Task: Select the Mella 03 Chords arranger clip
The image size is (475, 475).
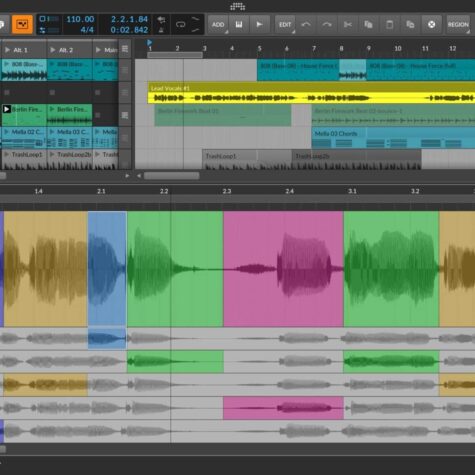Action: coord(393,138)
